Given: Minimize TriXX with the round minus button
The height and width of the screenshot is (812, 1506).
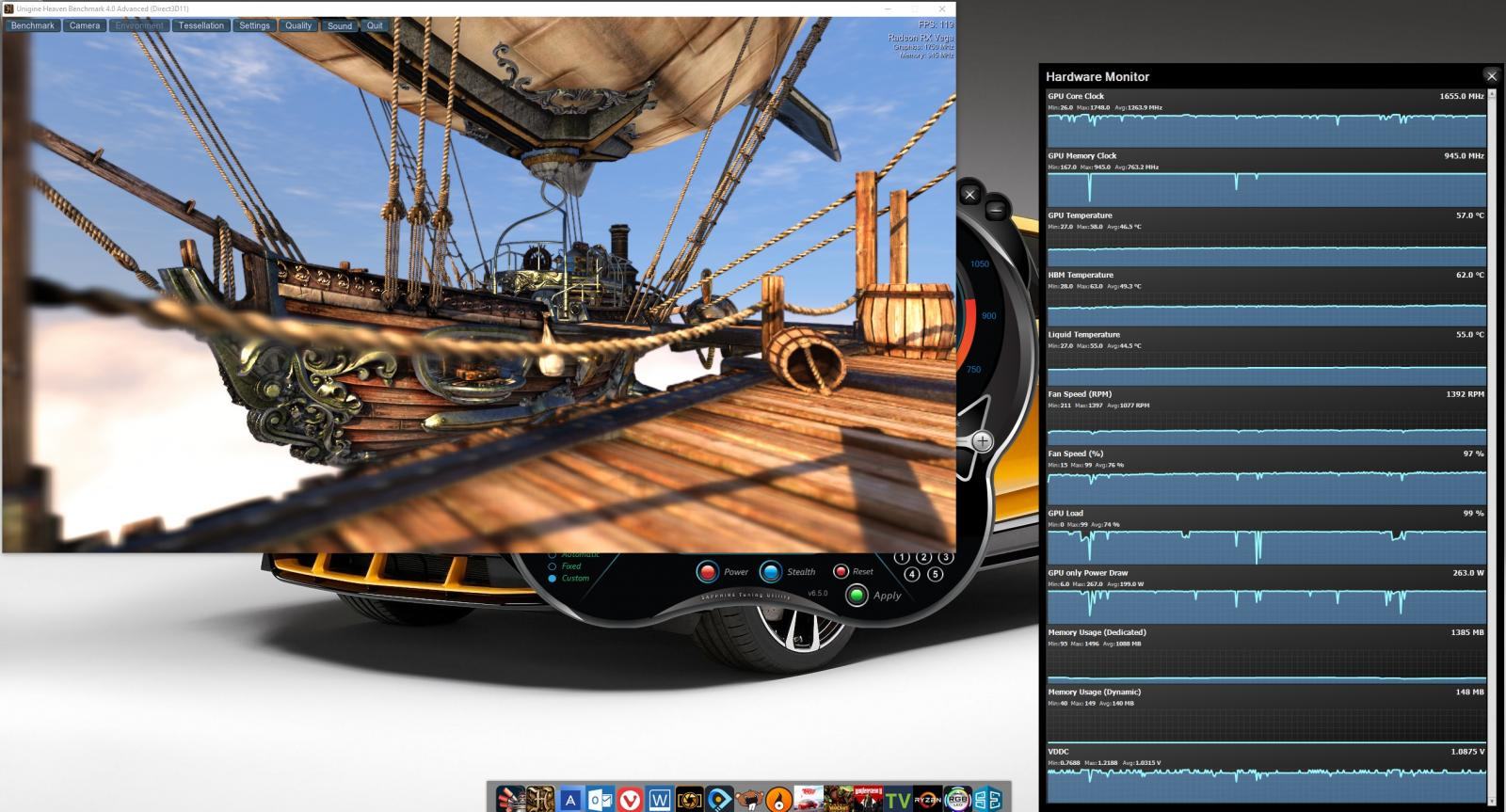Looking at the screenshot, I should click(x=997, y=210).
